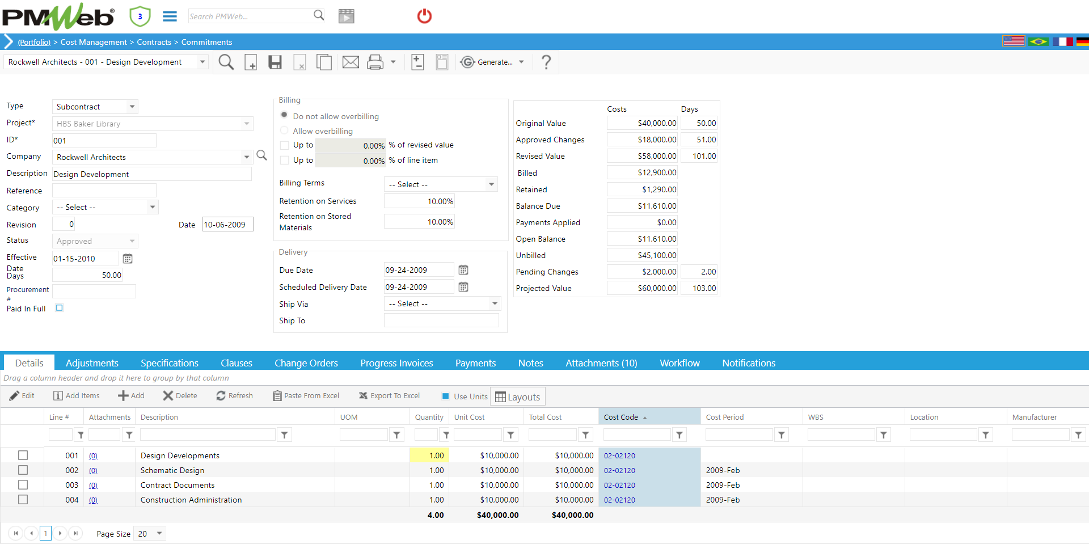Go to next page in pager

pos(61,534)
